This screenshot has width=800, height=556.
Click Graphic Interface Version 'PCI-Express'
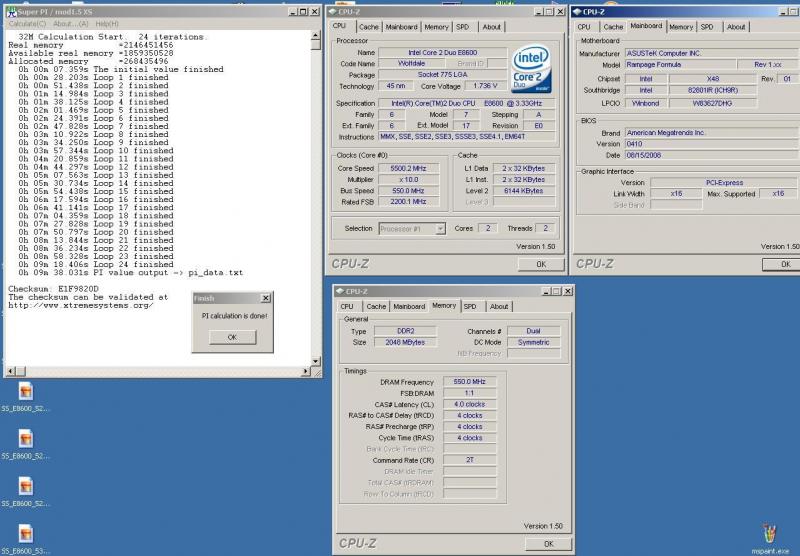click(724, 183)
